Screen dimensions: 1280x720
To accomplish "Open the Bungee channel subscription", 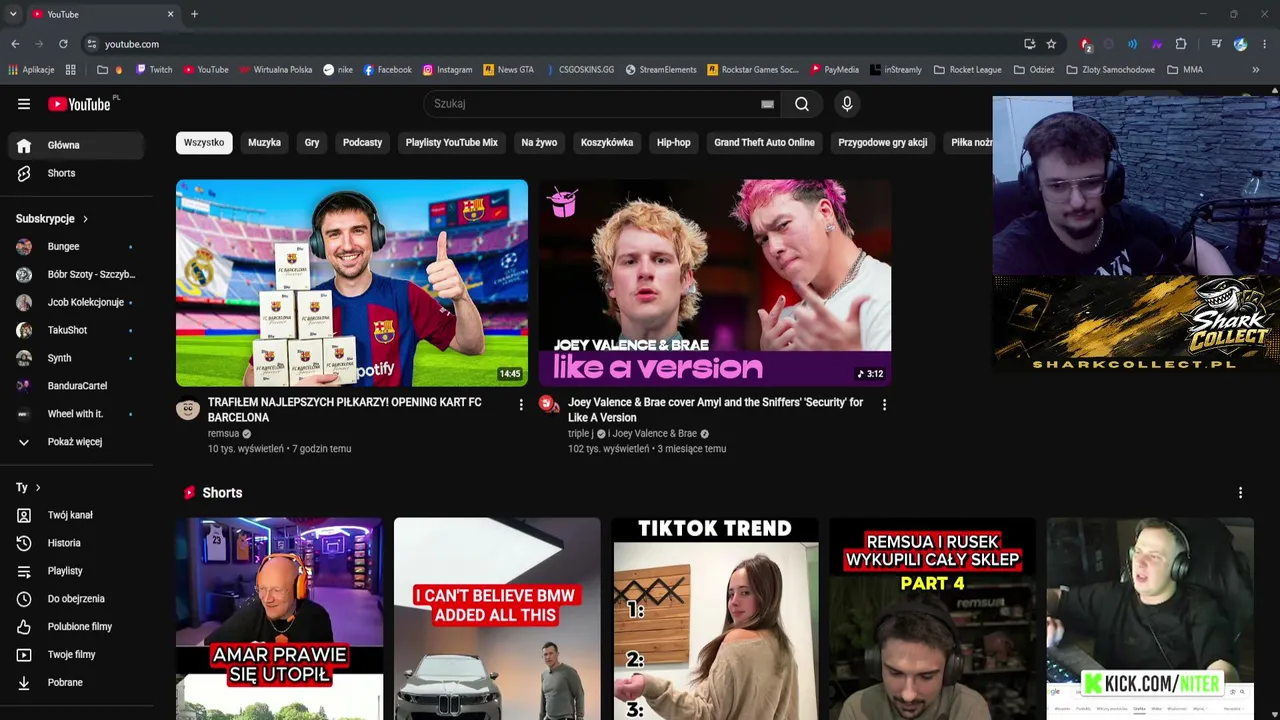I will point(76,247).
